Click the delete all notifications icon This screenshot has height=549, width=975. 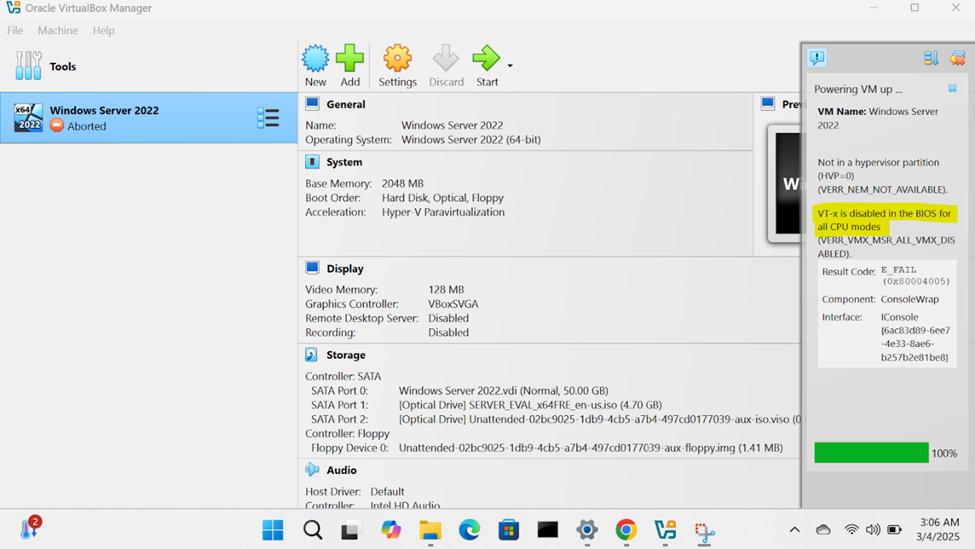pos(958,58)
